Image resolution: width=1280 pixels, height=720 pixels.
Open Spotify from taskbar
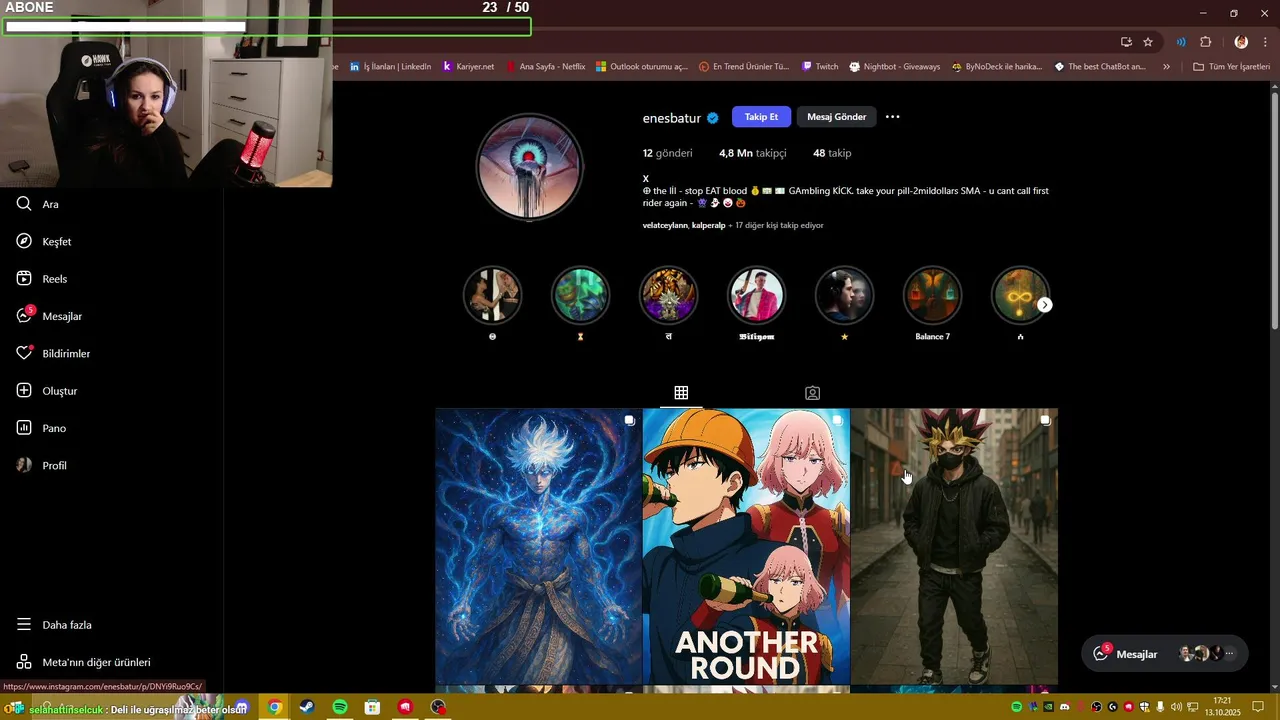[340, 707]
